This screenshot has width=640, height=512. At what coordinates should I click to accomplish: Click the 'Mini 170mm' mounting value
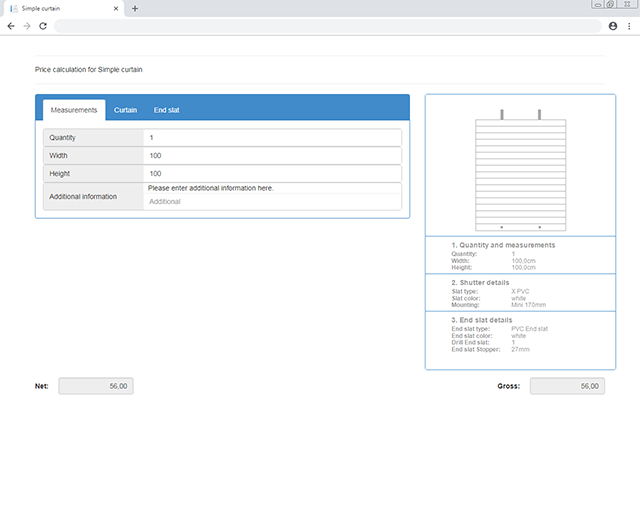529,305
